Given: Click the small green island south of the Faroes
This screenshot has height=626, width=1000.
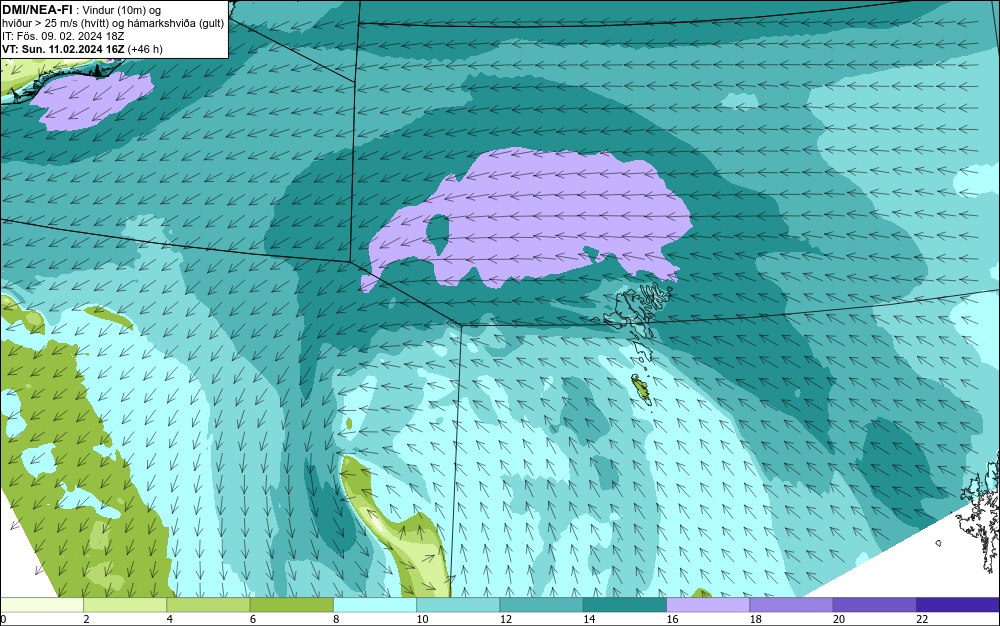Looking at the screenshot, I should [641, 388].
